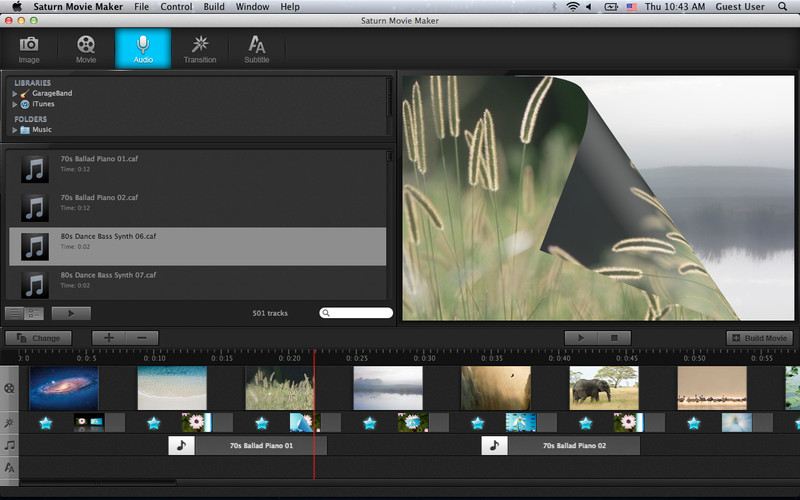800x500 pixels.
Task: Select track 70s Ballad Piano 01.caf
Action: coord(197,169)
